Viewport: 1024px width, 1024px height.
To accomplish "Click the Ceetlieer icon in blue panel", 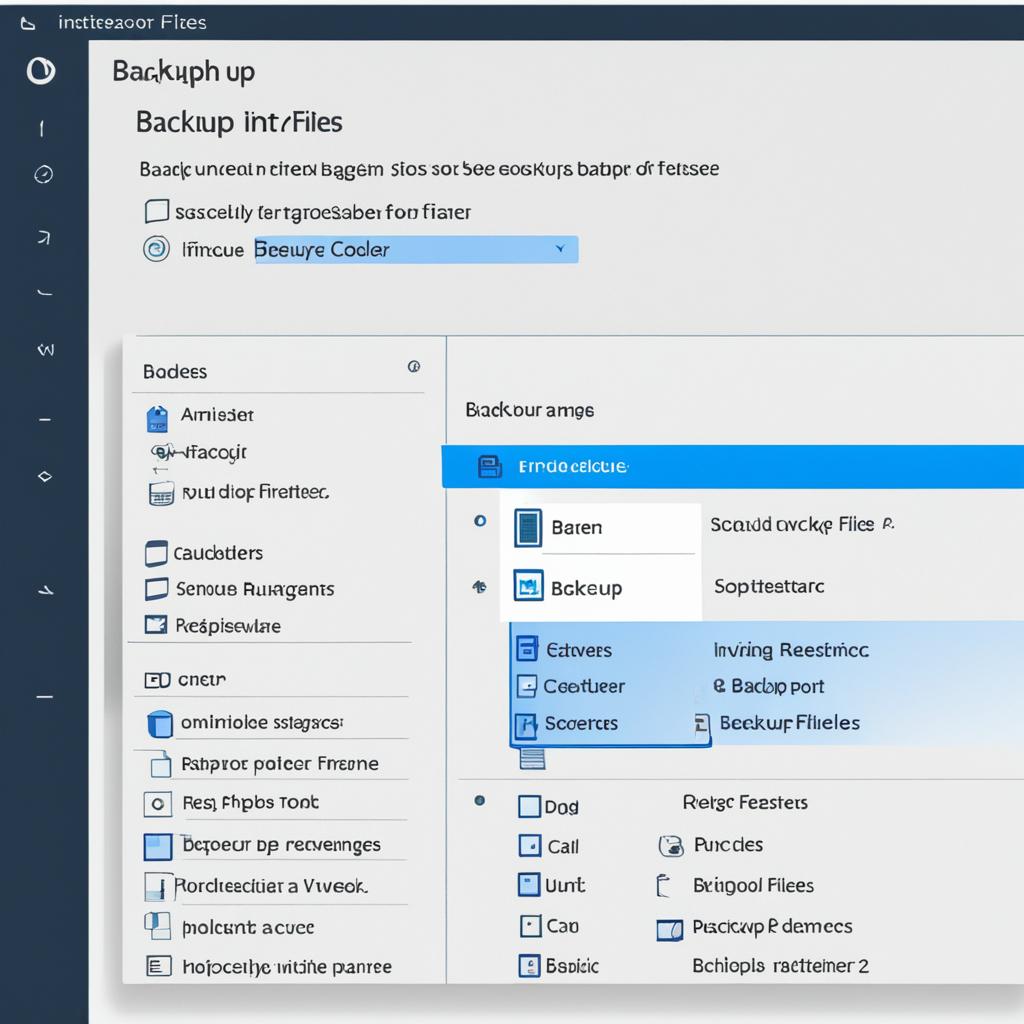I will pyautogui.click(x=526, y=686).
